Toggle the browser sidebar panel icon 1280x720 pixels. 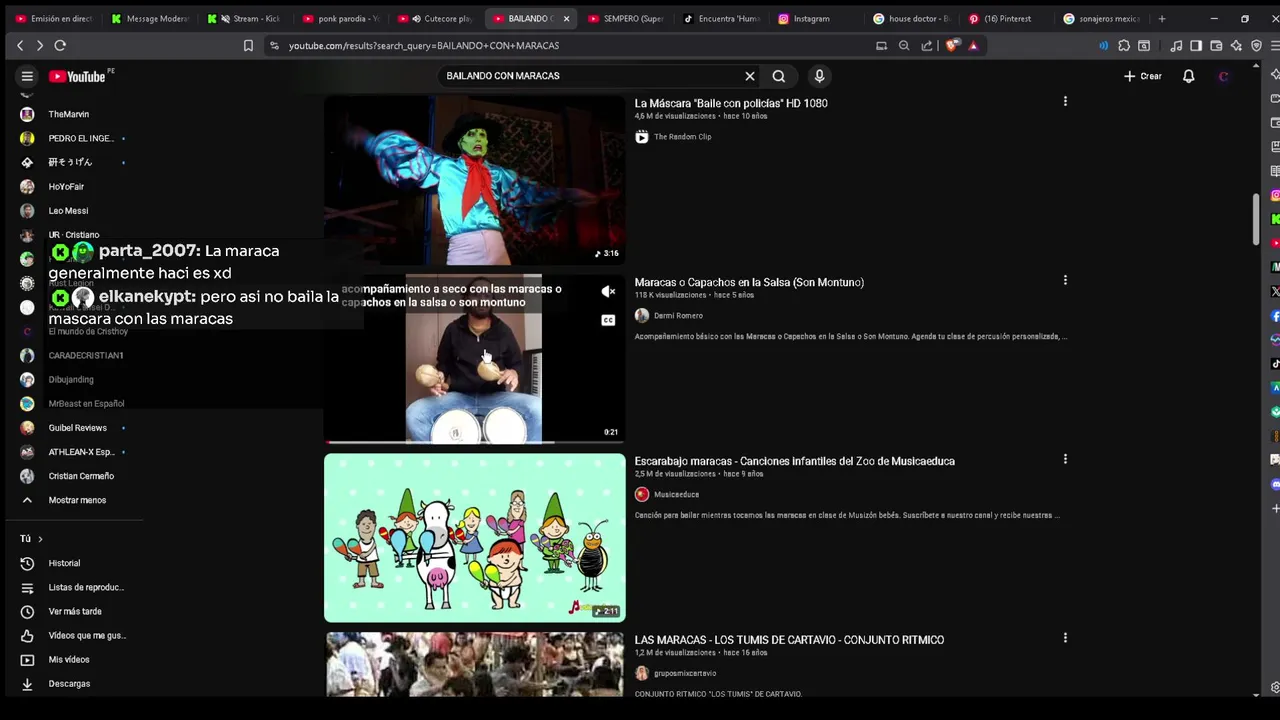[x=1196, y=45]
